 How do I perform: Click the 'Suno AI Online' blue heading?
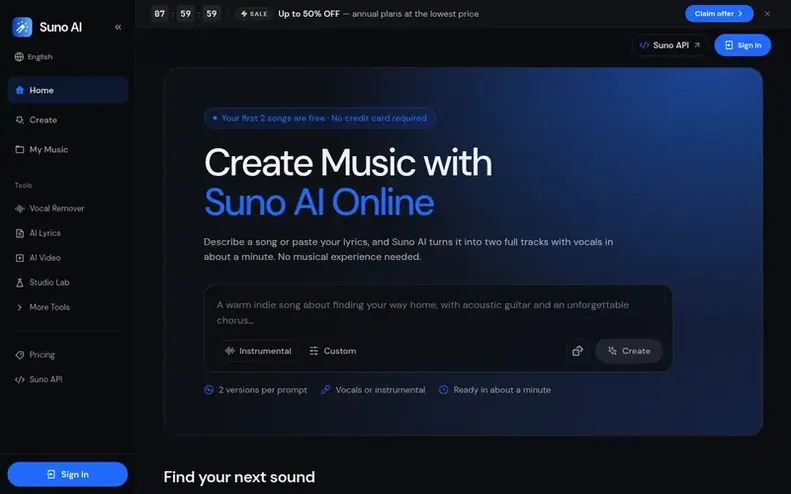(x=319, y=202)
